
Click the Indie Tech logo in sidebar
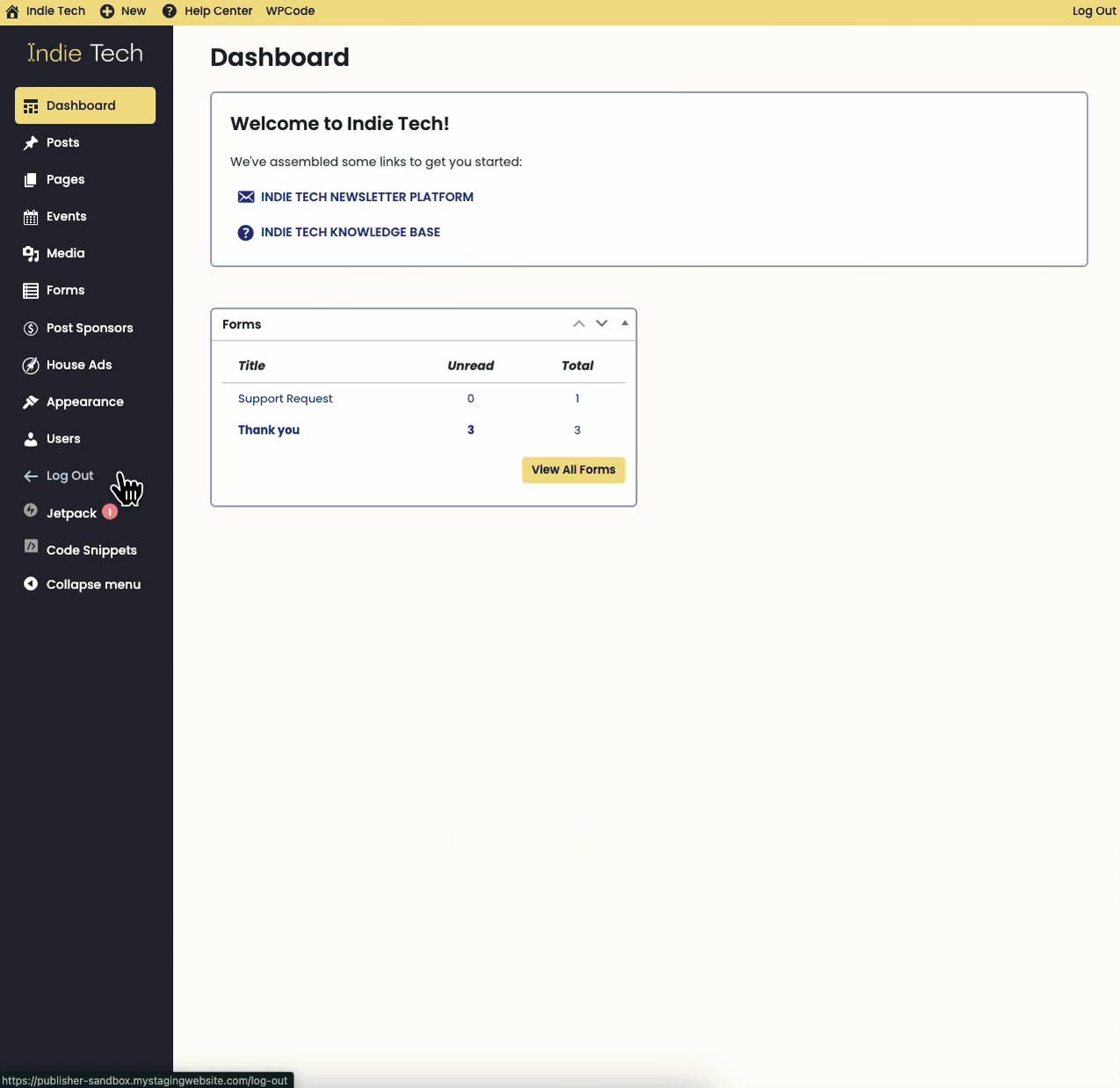[85, 54]
